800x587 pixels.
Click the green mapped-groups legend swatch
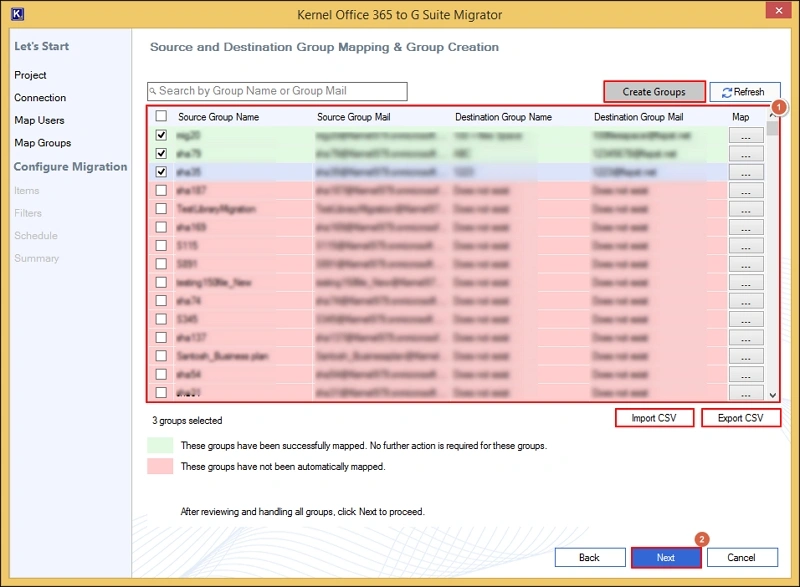pos(160,445)
